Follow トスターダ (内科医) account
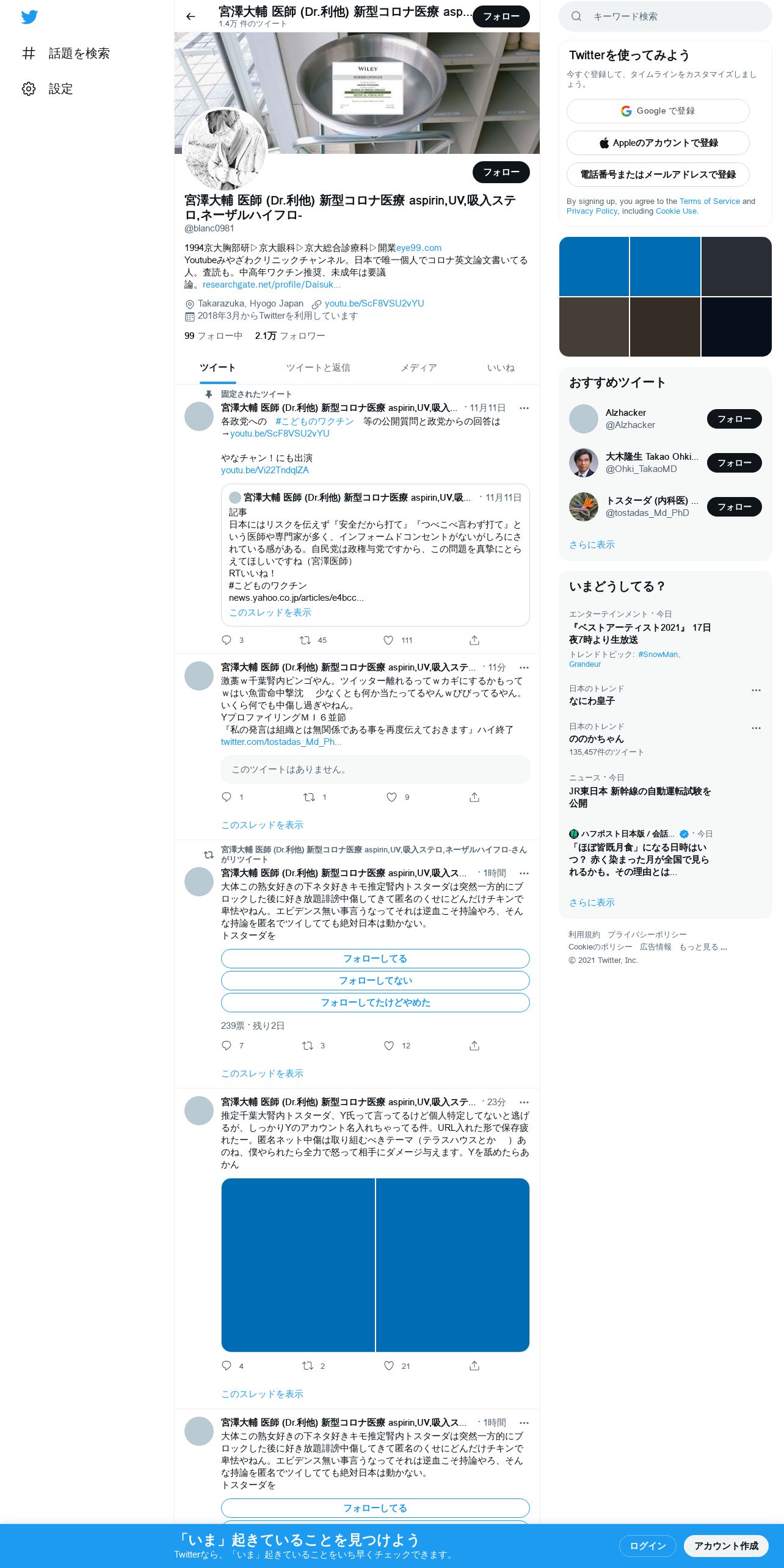This screenshot has height=1568, width=784. pos(734,507)
